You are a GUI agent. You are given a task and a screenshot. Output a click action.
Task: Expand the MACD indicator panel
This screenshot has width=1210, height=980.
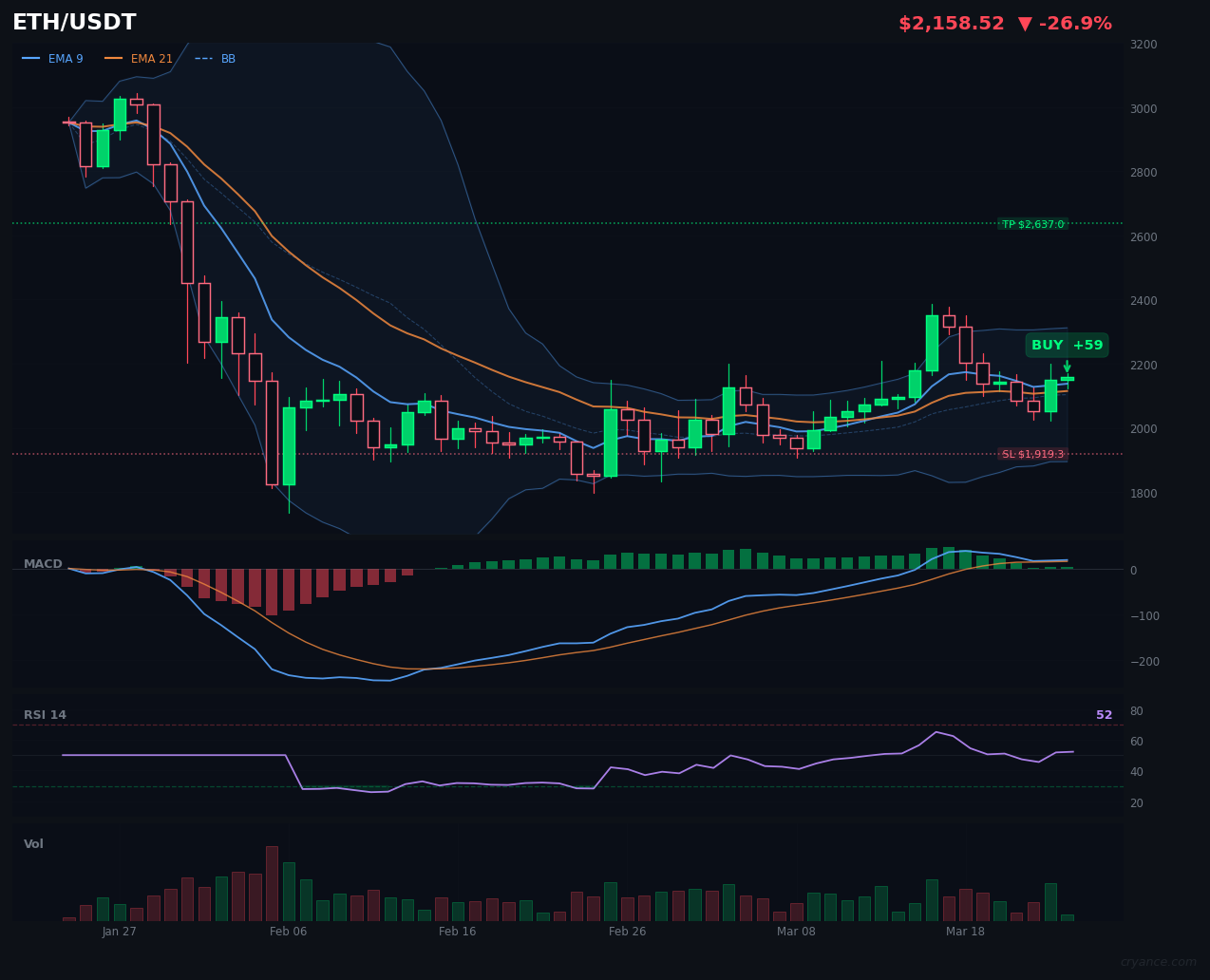pyautogui.click(x=44, y=563)
